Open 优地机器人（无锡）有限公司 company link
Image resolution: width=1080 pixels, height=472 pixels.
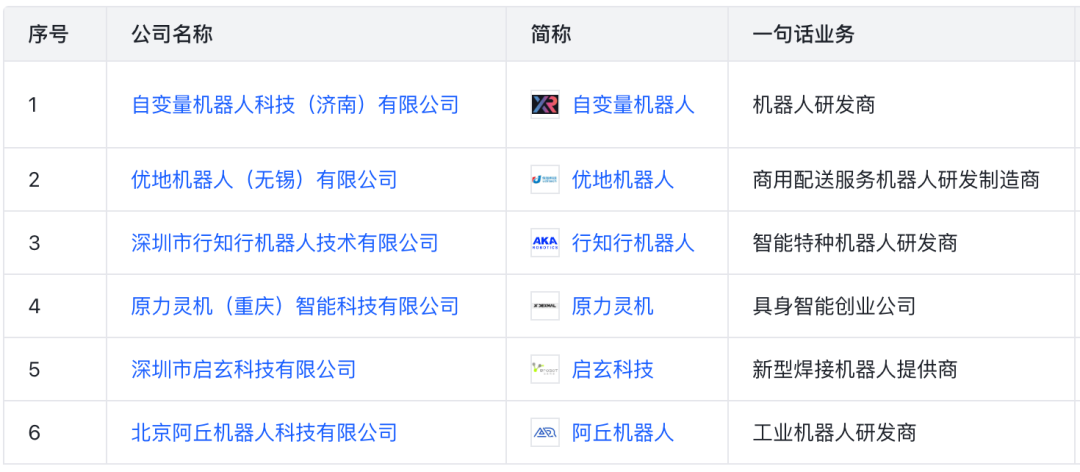[264, 180]
